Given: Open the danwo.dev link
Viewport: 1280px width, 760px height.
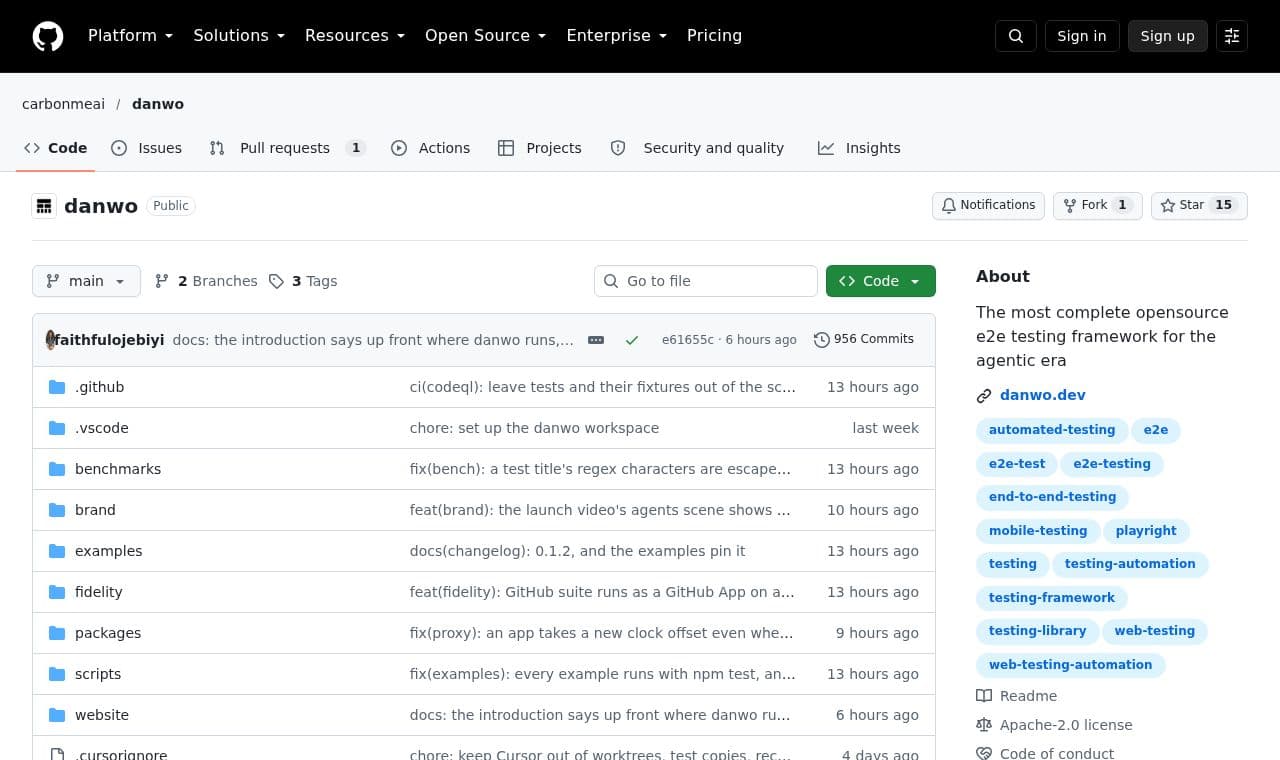Looking at the screenshot, I should [x=1043, y=395].
